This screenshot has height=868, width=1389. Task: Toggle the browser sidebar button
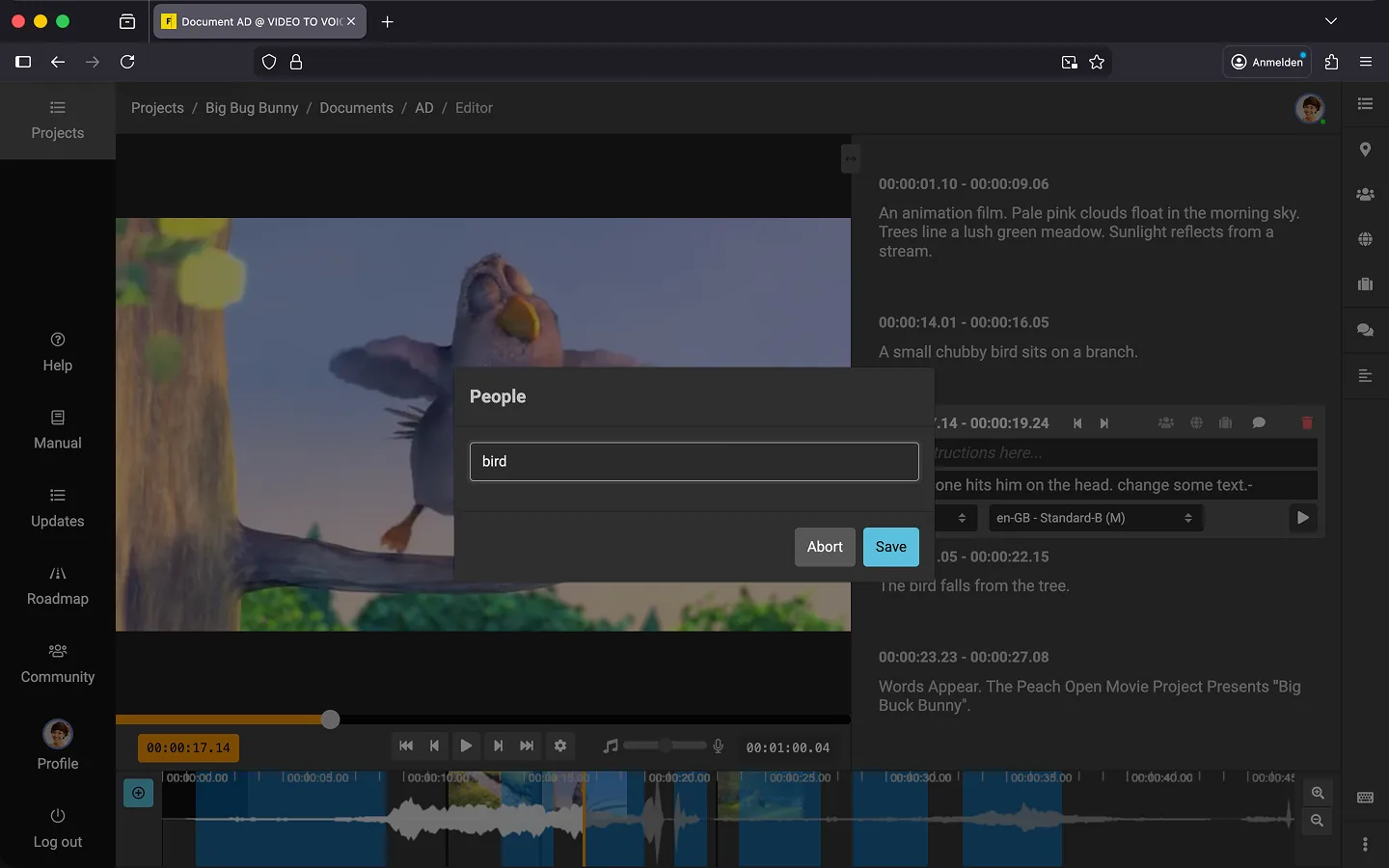point(23,62)
